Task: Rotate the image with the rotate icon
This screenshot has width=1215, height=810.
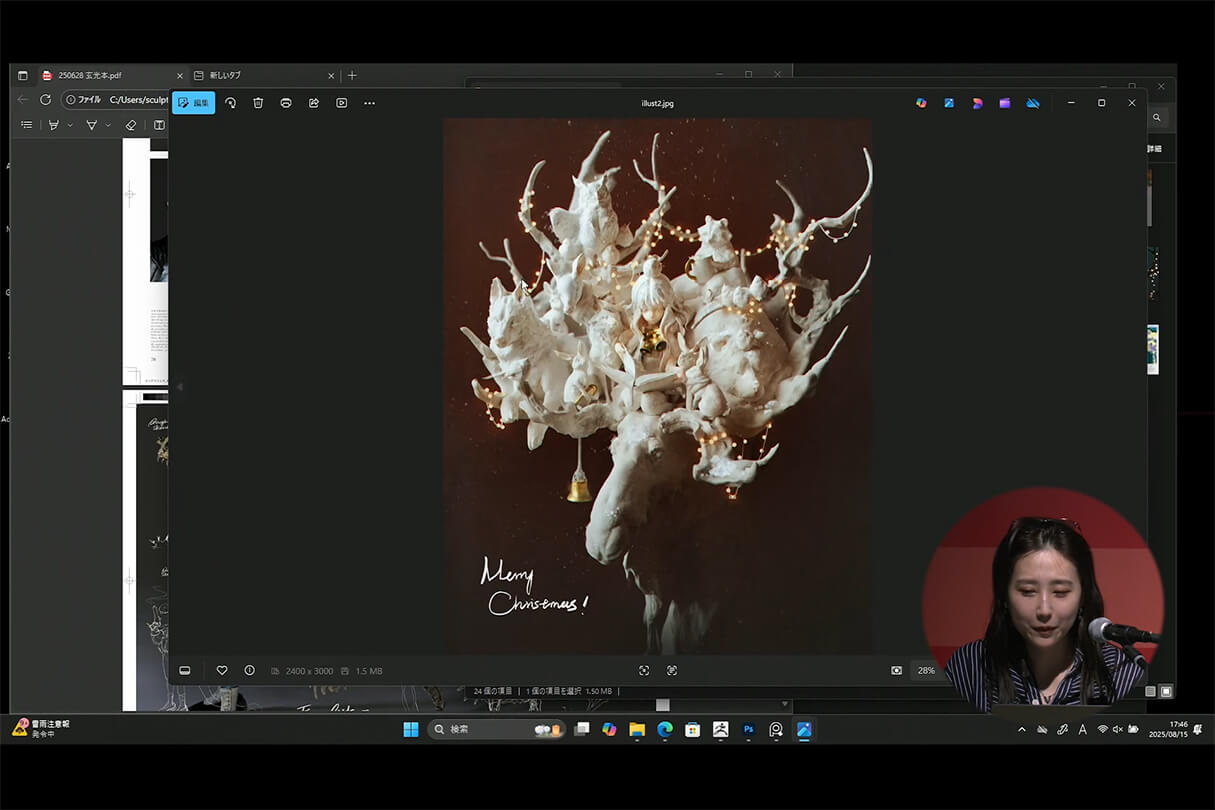Action: click(x=230, y=103)
